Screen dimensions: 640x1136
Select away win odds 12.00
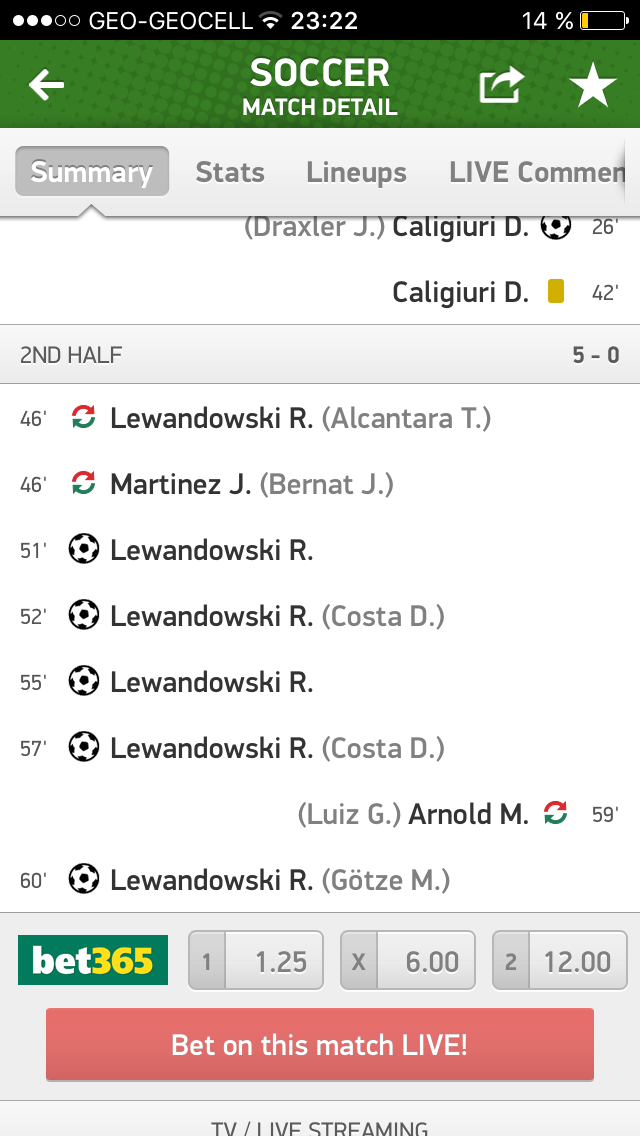coord(560,961)
